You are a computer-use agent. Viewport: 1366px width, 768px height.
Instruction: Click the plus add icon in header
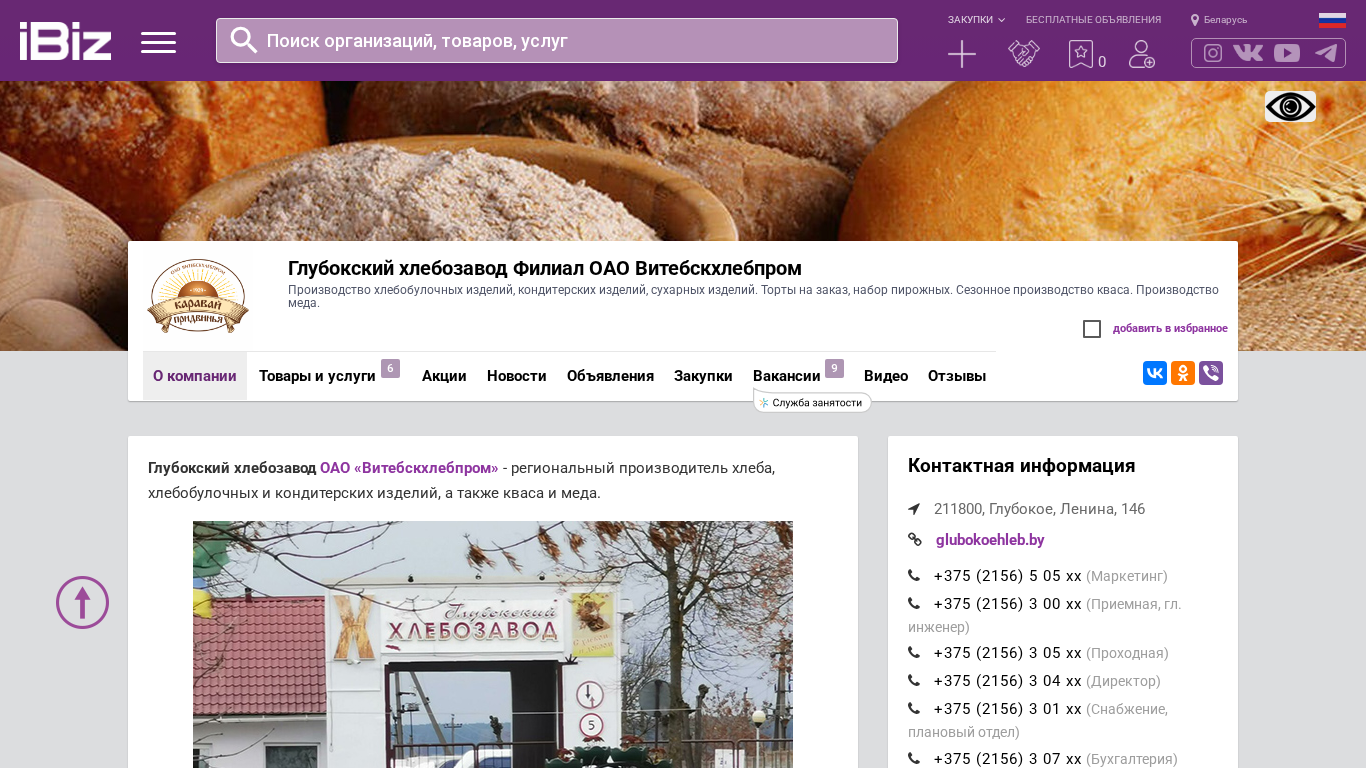962,54
